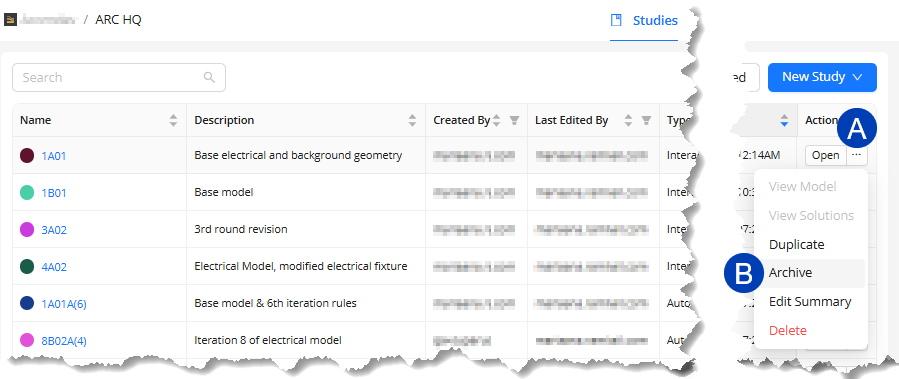Sort by Last Edited By column arrows

click(x=628, y=120)
